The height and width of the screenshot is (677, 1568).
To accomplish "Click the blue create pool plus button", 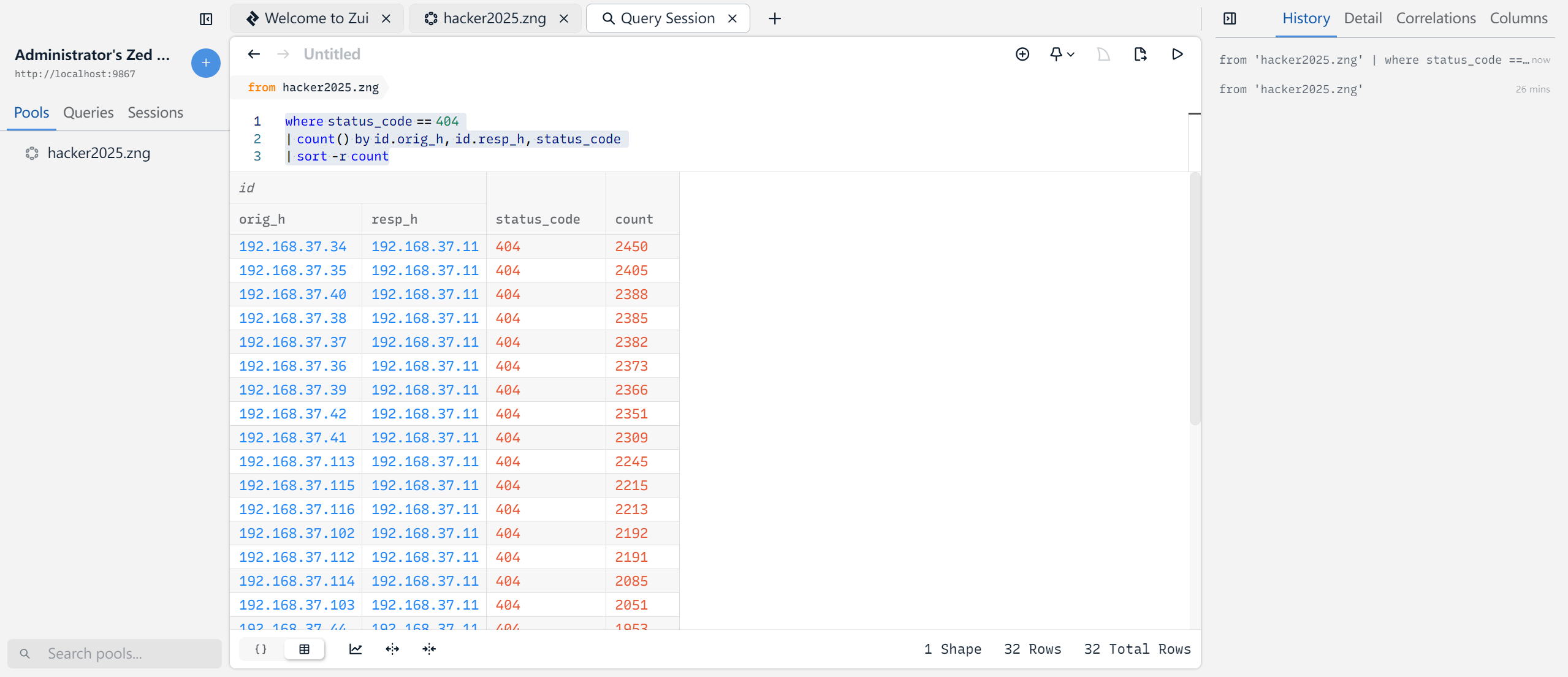I will tap(205, 62).
